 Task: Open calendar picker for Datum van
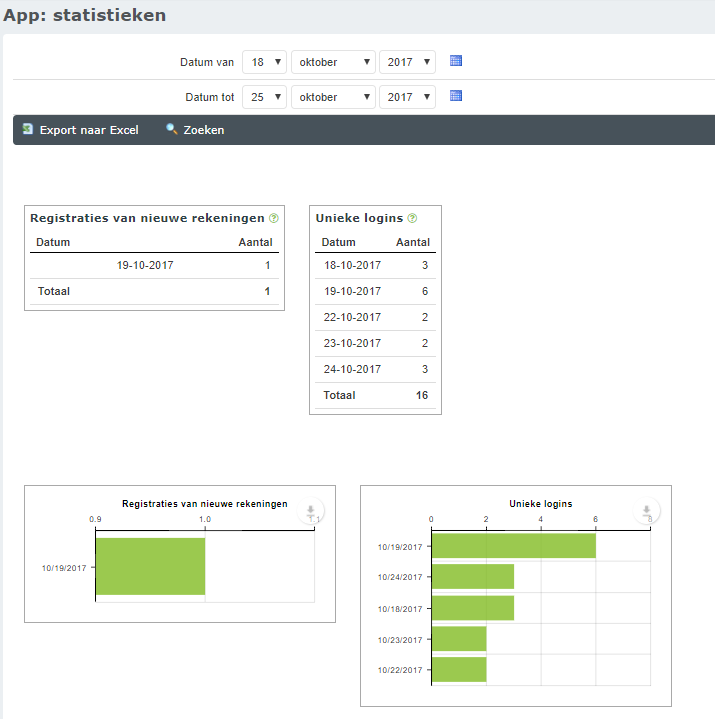pyautogui.click(x=455, y=61)
